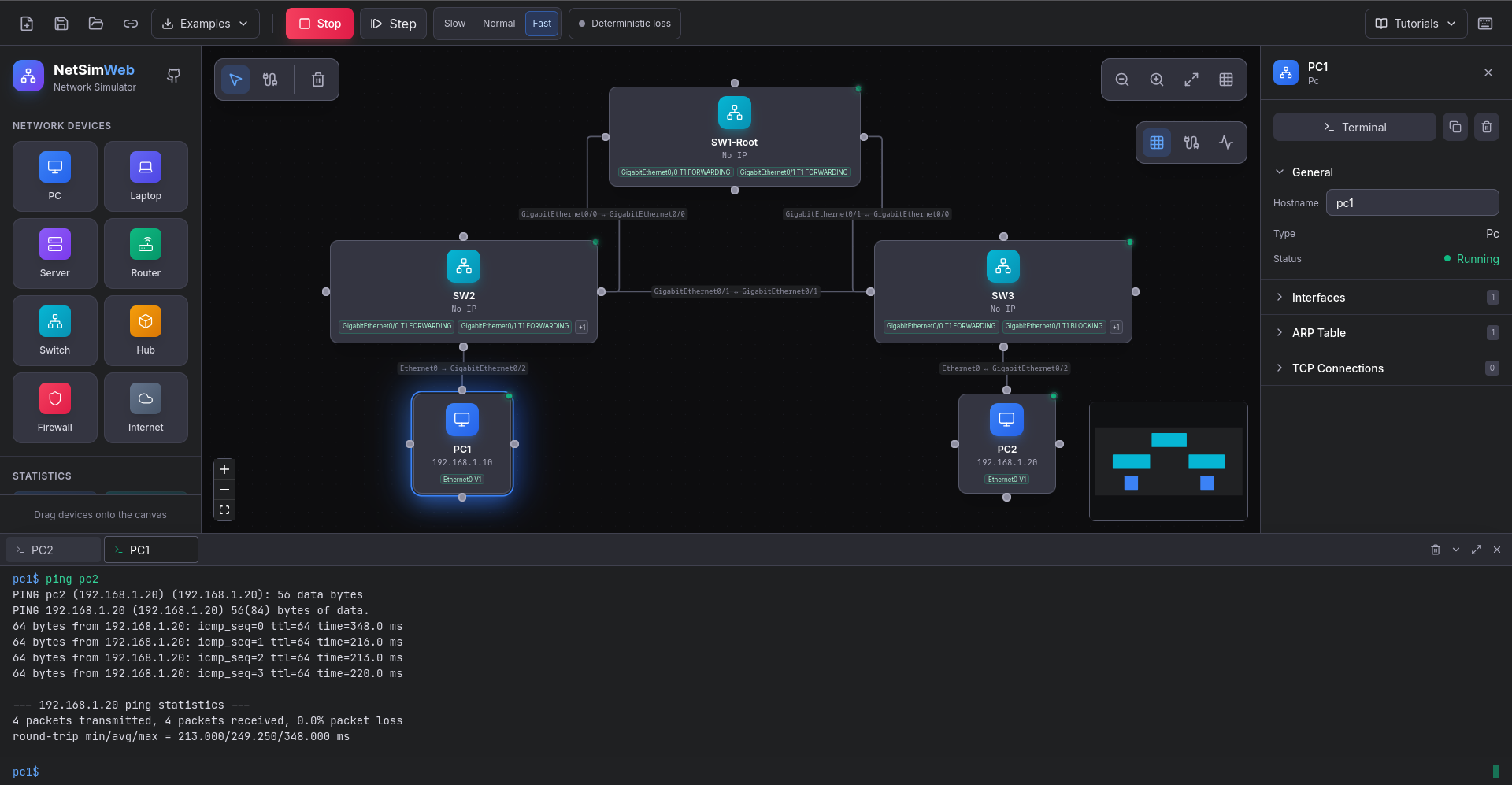
Task: Toggle the canvas grid icon
Action: (1226, 80)
